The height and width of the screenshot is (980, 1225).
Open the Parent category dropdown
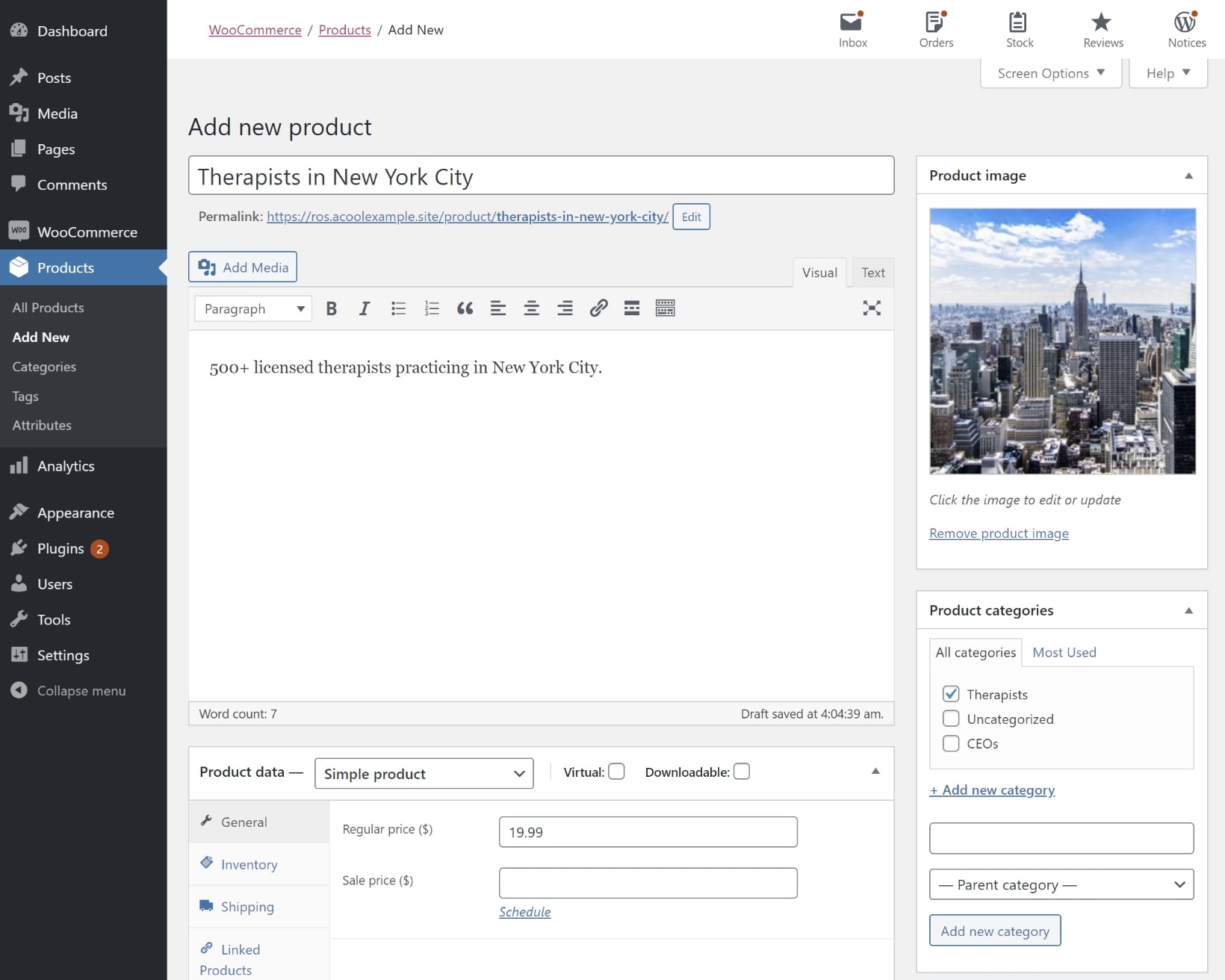click(1061, 884)
